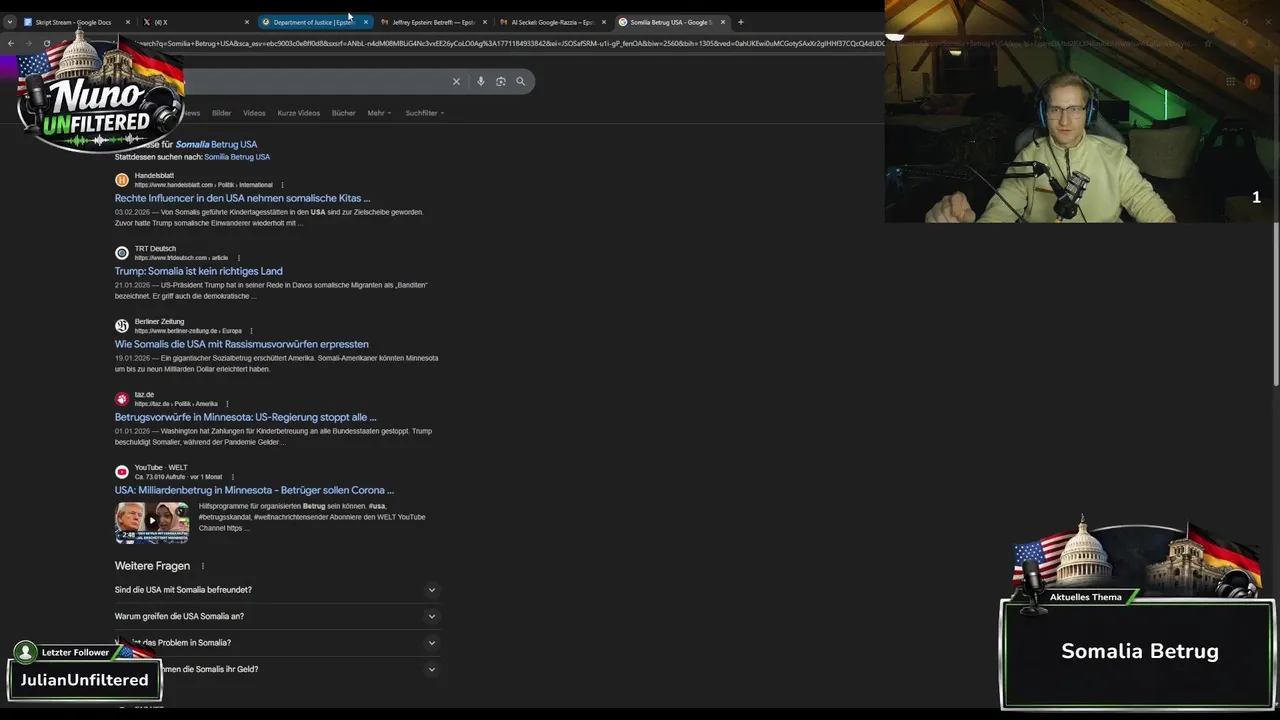The height and width of the screenshot is (720, 1280).
Task: Close the Somilia Betrug USA tab
Action: click(x=723, y=22)
